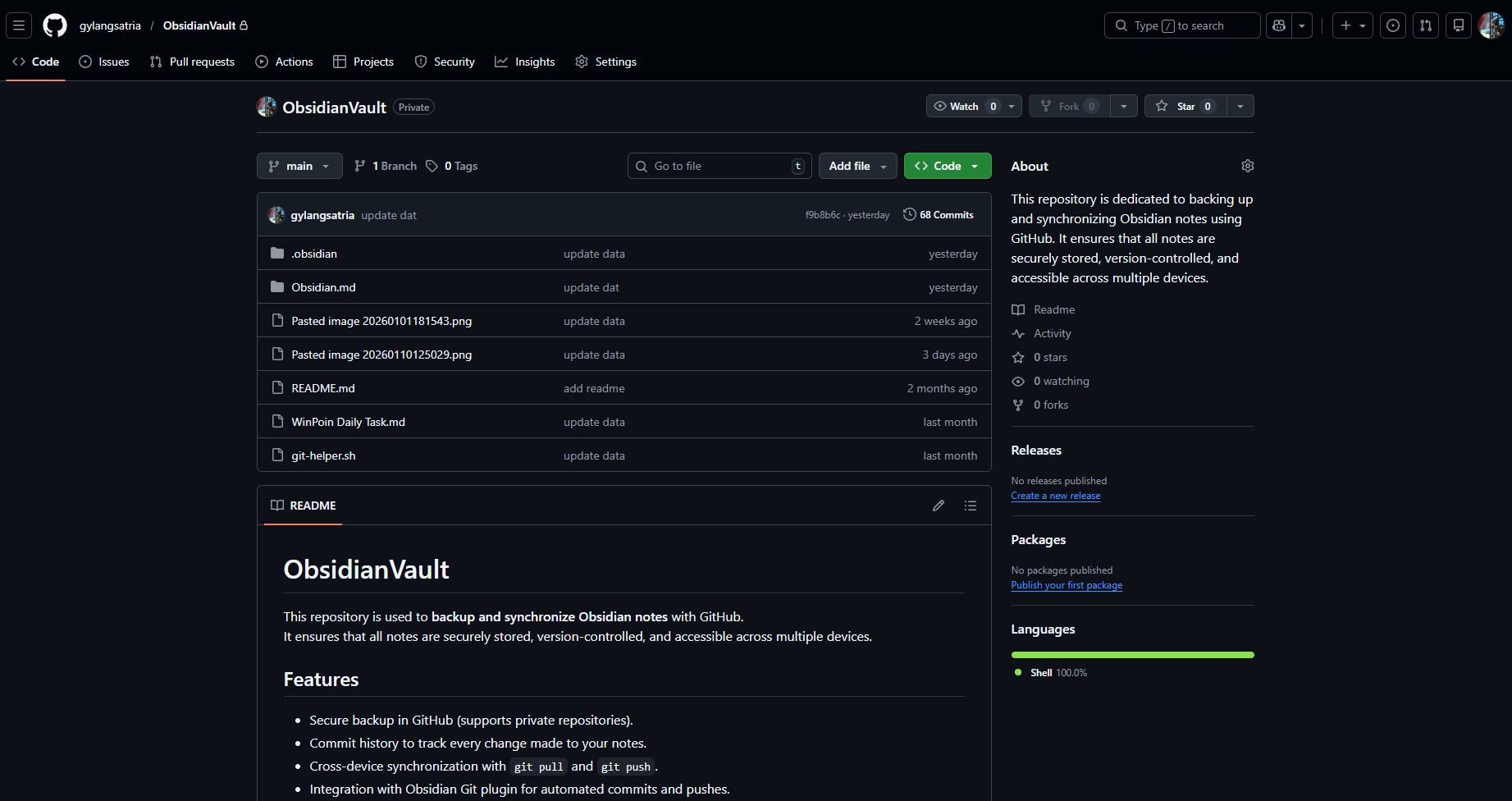Click the GitHub logo home icon

pyautogui.click(x=55, y=25)
